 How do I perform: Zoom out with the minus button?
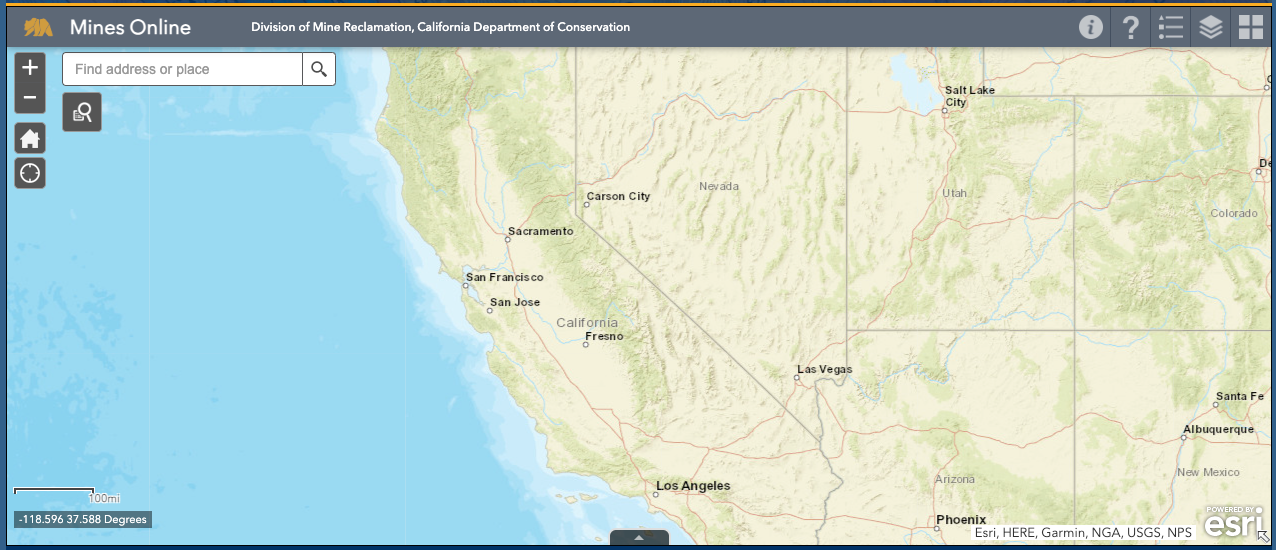(30, 98)
